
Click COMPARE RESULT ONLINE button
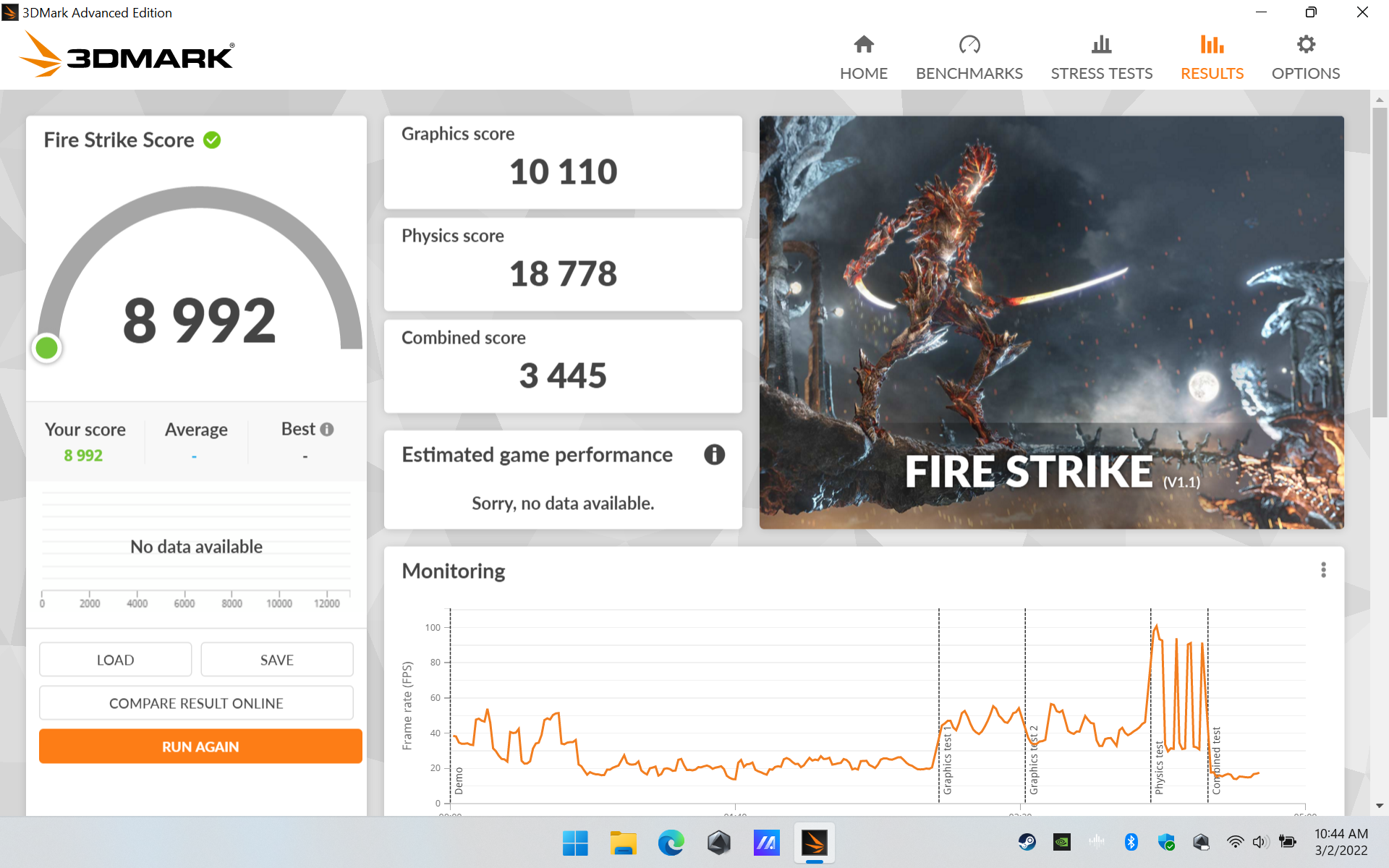pos(196,703)
